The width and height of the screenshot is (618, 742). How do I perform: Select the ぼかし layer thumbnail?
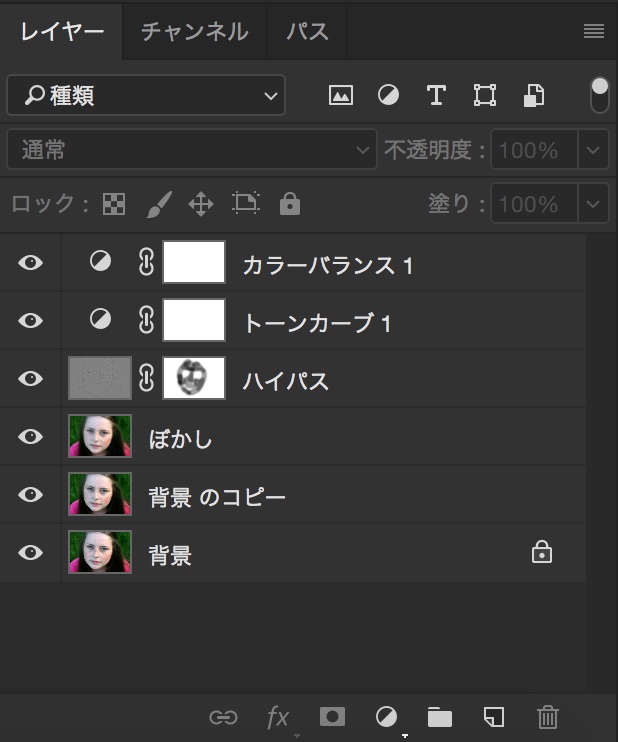(100, 436)
